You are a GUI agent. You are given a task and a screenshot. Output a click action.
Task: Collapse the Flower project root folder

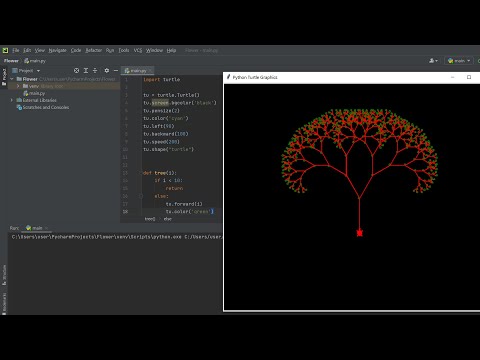click(x=12, y=79)
